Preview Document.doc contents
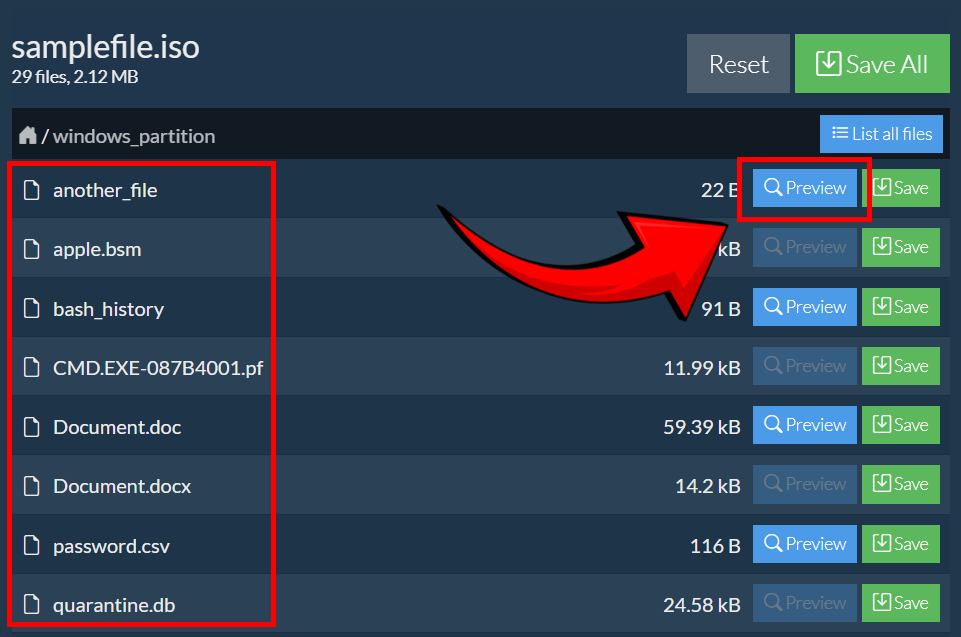Image resolution: width=961 pixels, height=637 pixels. (804, 424)
